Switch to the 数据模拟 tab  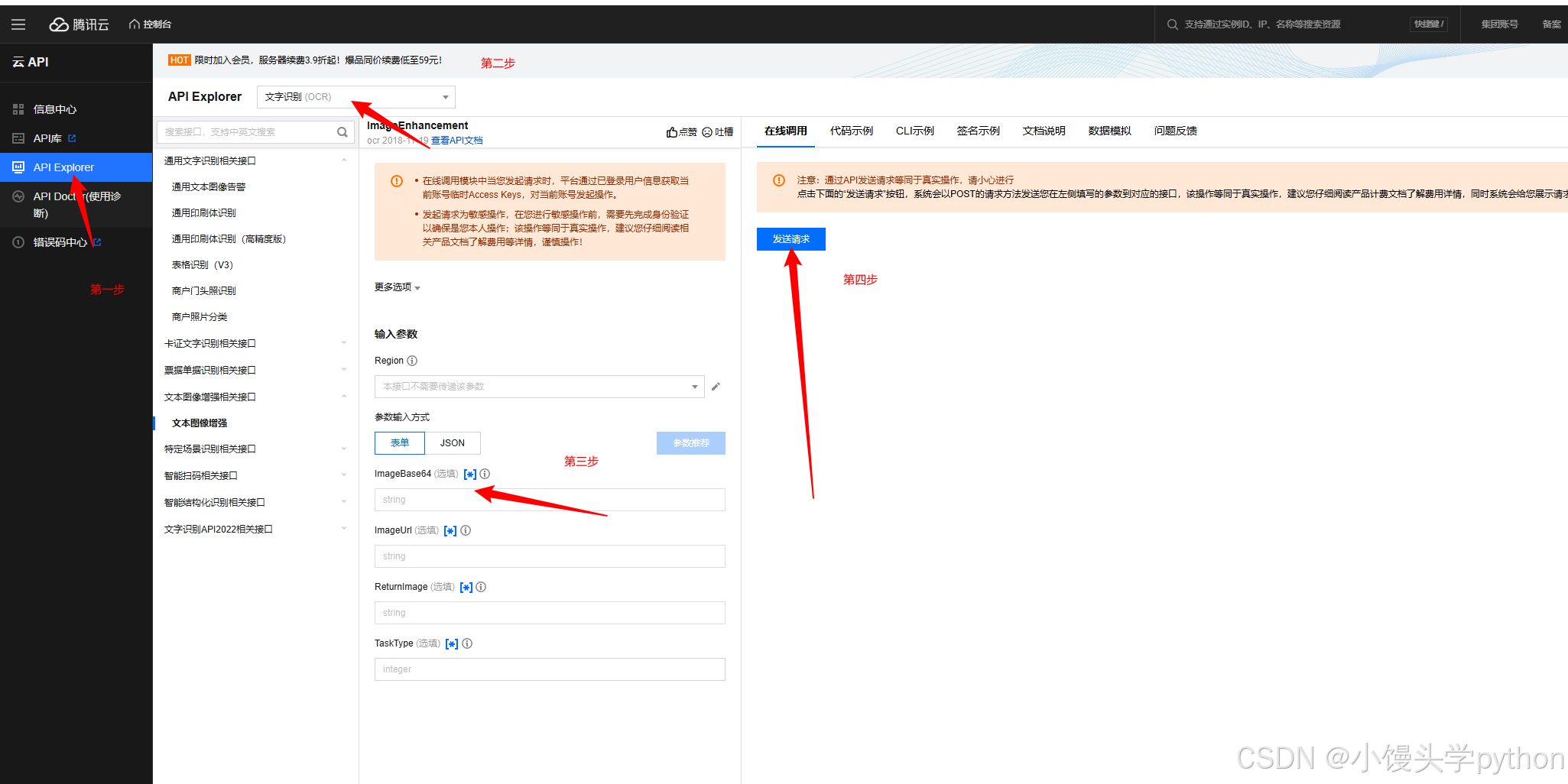coord(1110,131)
